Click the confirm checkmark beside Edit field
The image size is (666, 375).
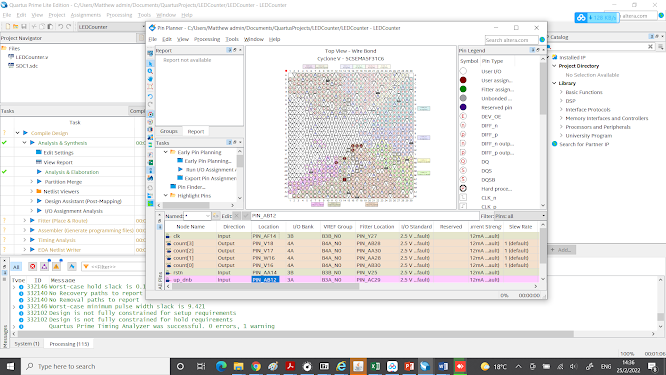tap(246, 216)
